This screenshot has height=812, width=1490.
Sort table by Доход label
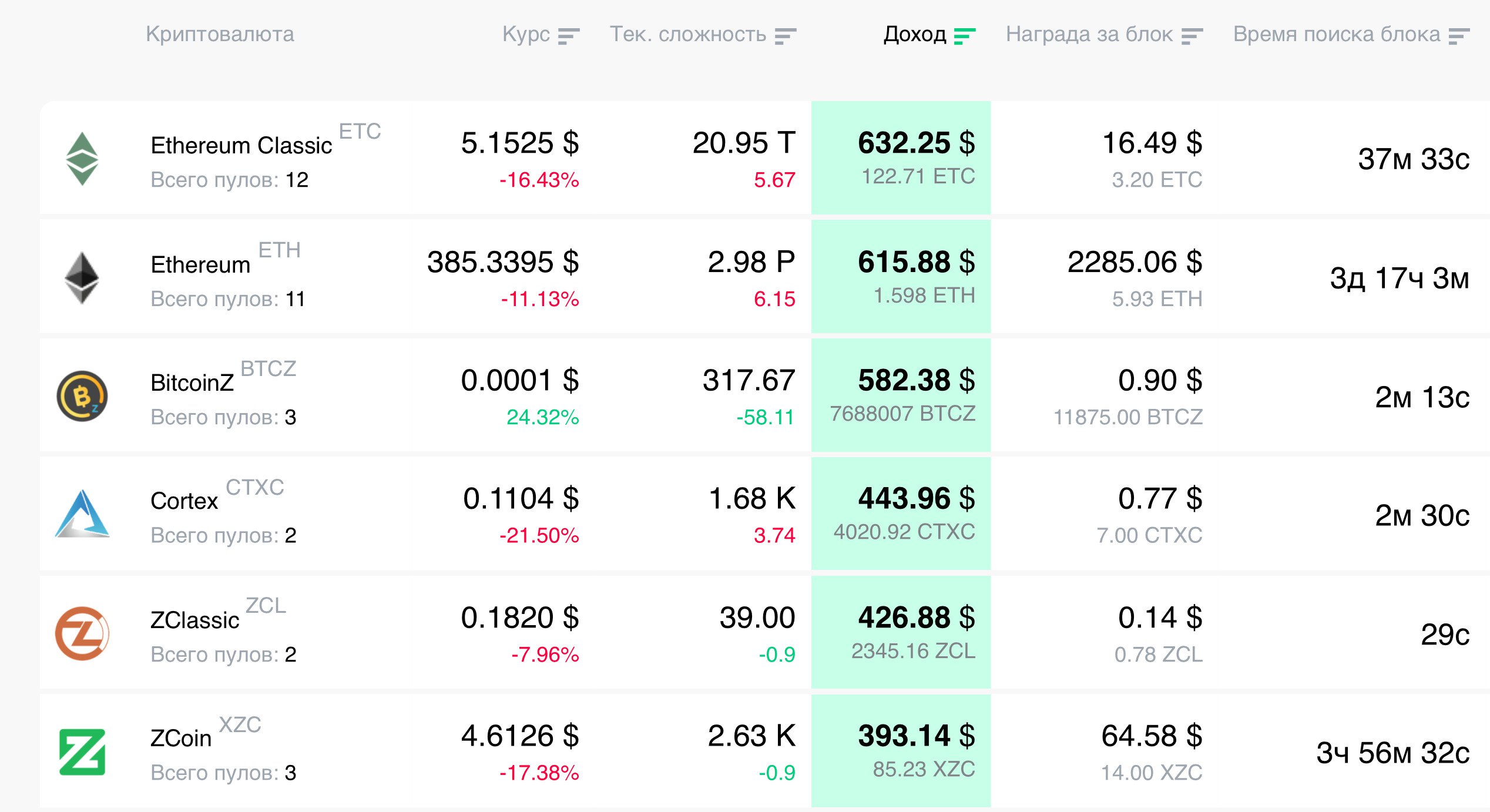point(915,34)
